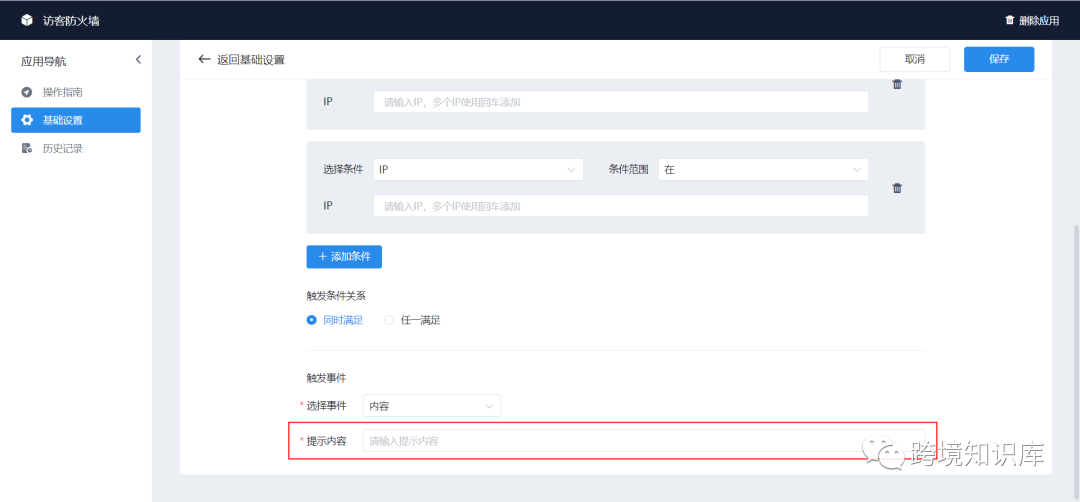The height and width of the screenshot is (502, 1080).
Task: Click the 应用导航 heading
Action: [x=43, y=61]
